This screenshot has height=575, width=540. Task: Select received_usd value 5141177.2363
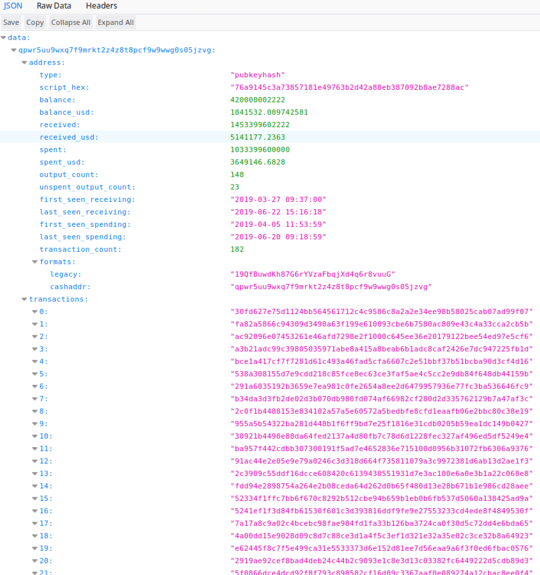[258, 137]
